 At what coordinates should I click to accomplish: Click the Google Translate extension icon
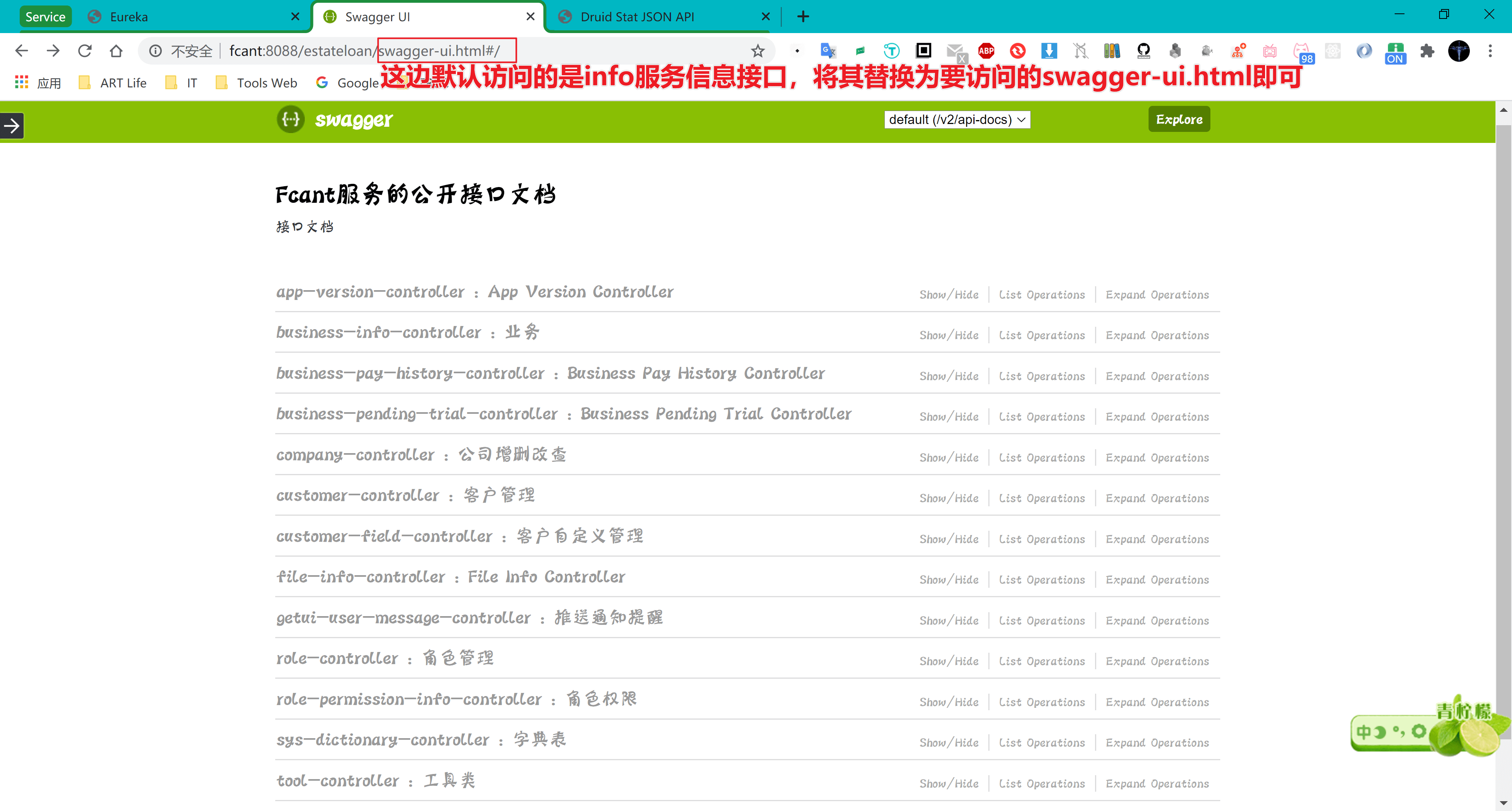(x=828, y=51)
